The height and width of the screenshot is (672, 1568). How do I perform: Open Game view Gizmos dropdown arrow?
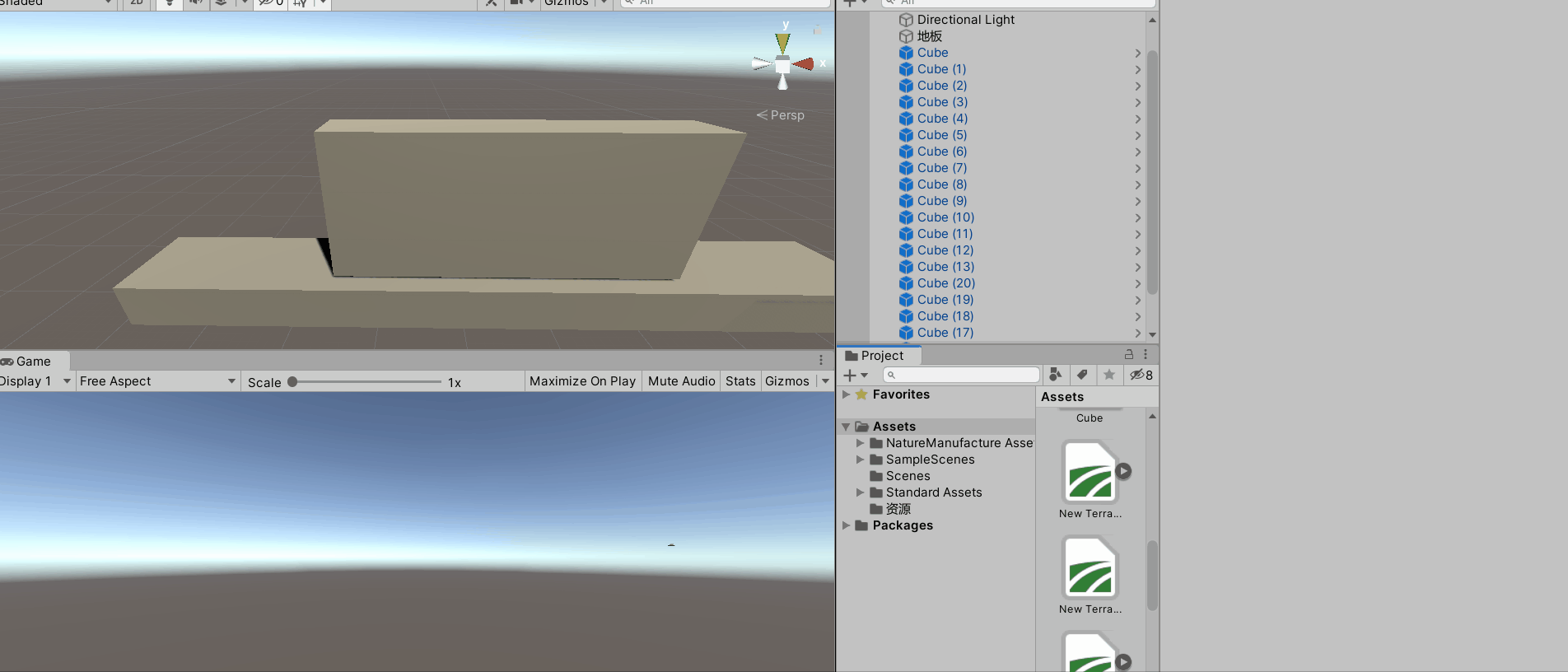pos(825,381)
